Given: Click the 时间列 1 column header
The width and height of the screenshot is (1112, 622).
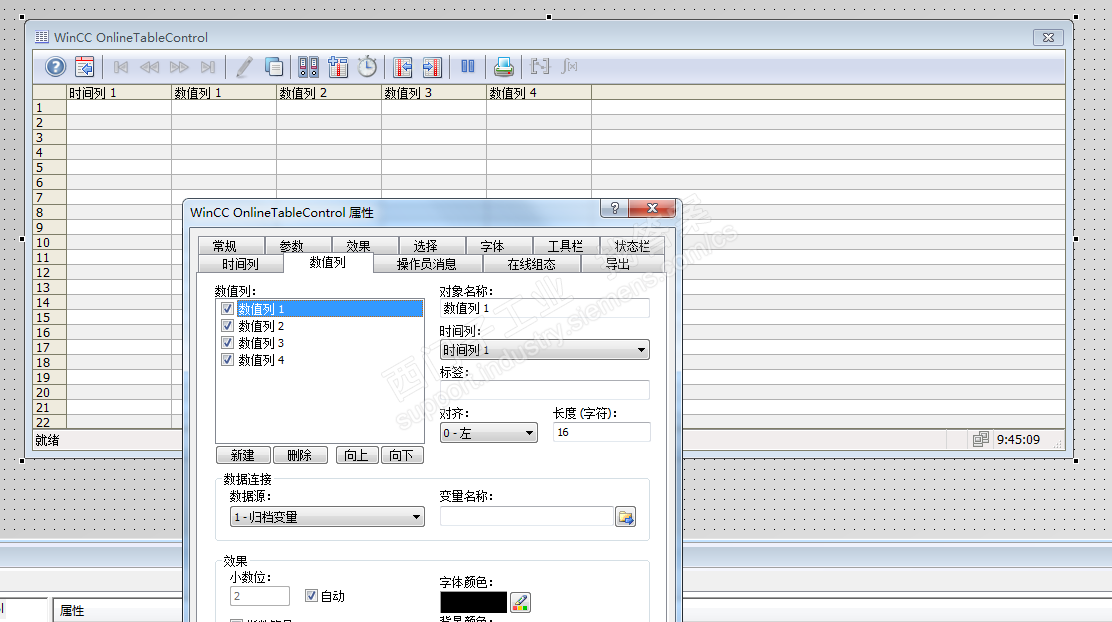Looking at the screenshot, I should [119, 92].
